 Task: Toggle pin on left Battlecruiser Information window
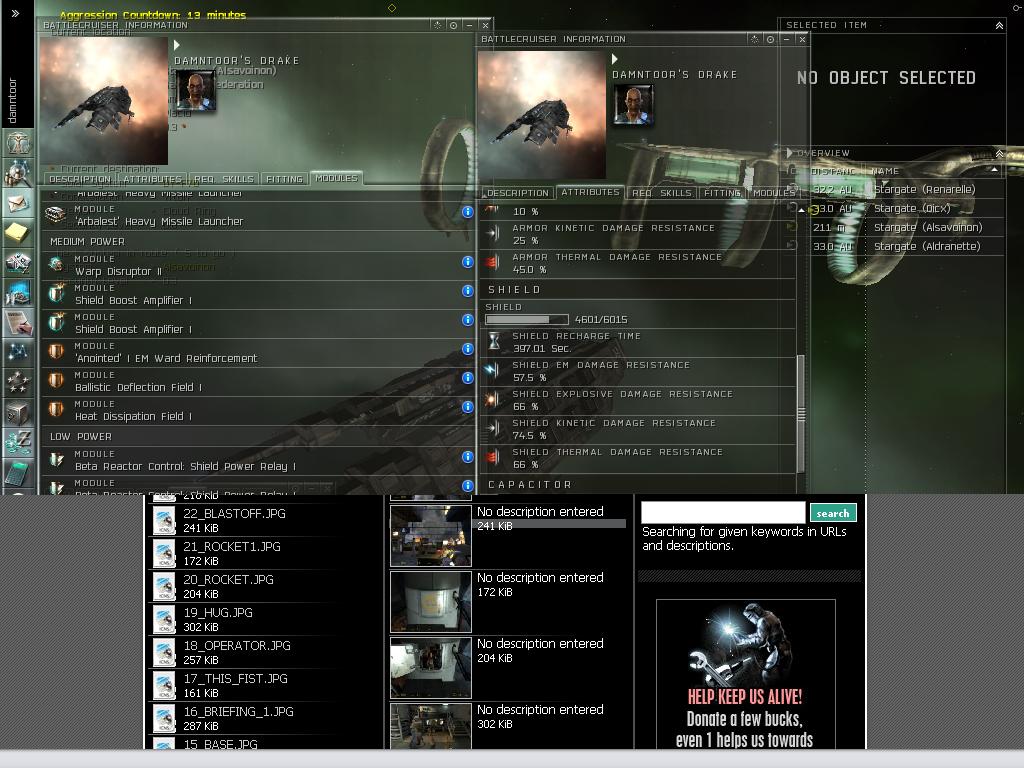437,25
